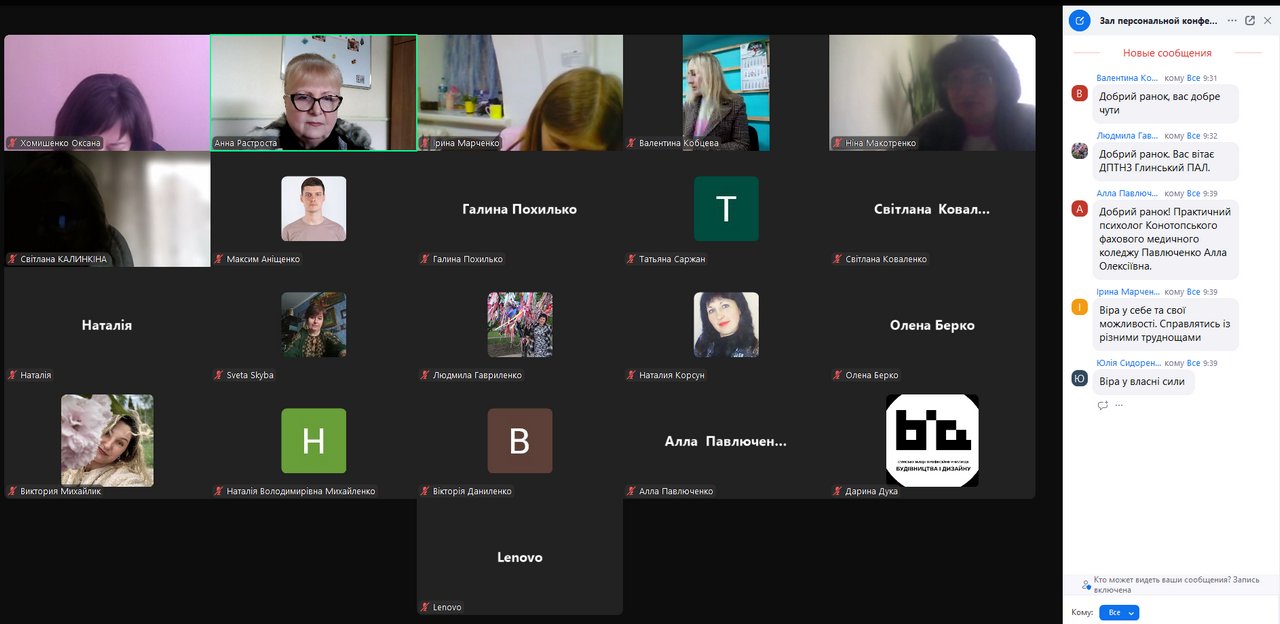Click Наталия Корсун's profile photo
The width and height of the screenshot is (1280, 624).
pyautogui.click(x=726, y=325)
